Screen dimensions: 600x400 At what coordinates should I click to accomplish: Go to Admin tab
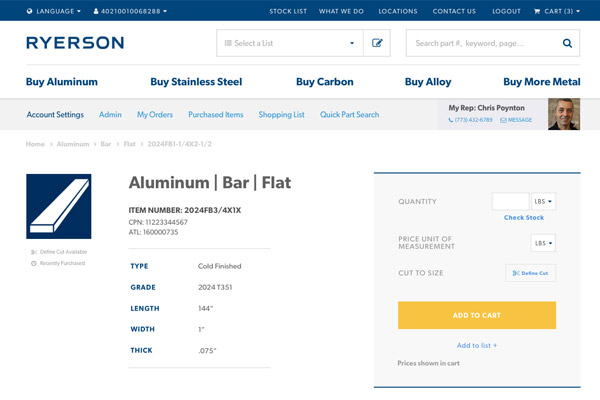110,114
